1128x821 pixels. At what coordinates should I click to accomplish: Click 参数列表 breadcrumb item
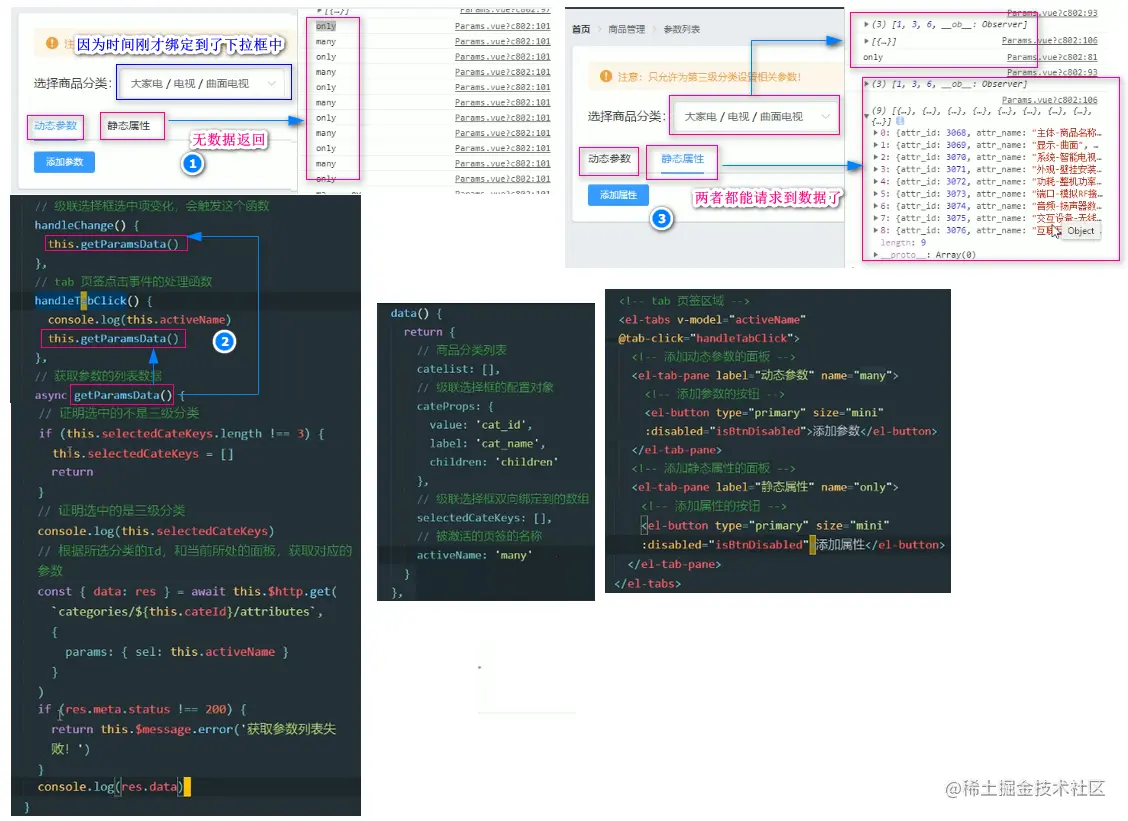tap(681, 30)
